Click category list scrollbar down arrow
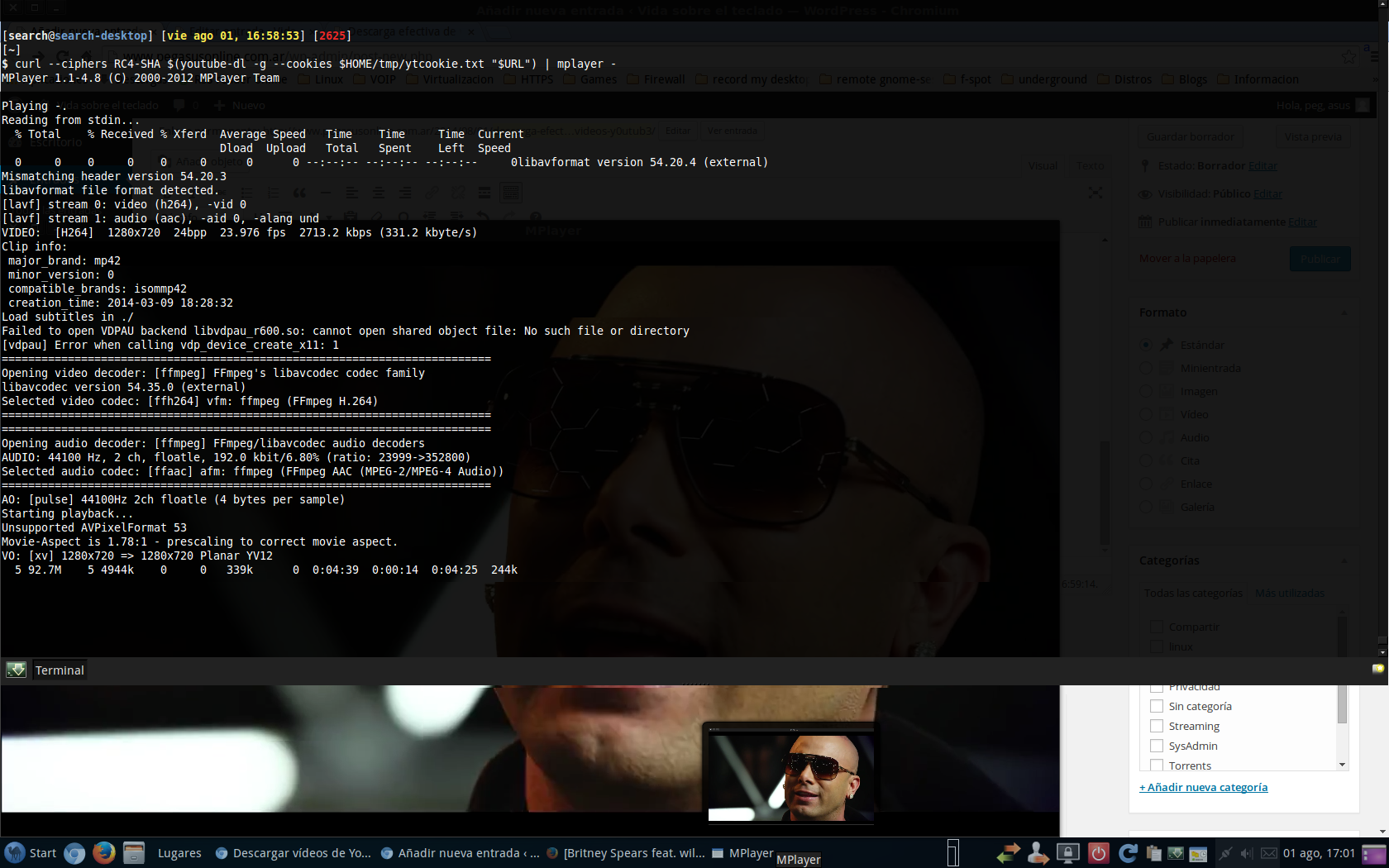This screenshot has width=1389, height=868. [1342, 765]
